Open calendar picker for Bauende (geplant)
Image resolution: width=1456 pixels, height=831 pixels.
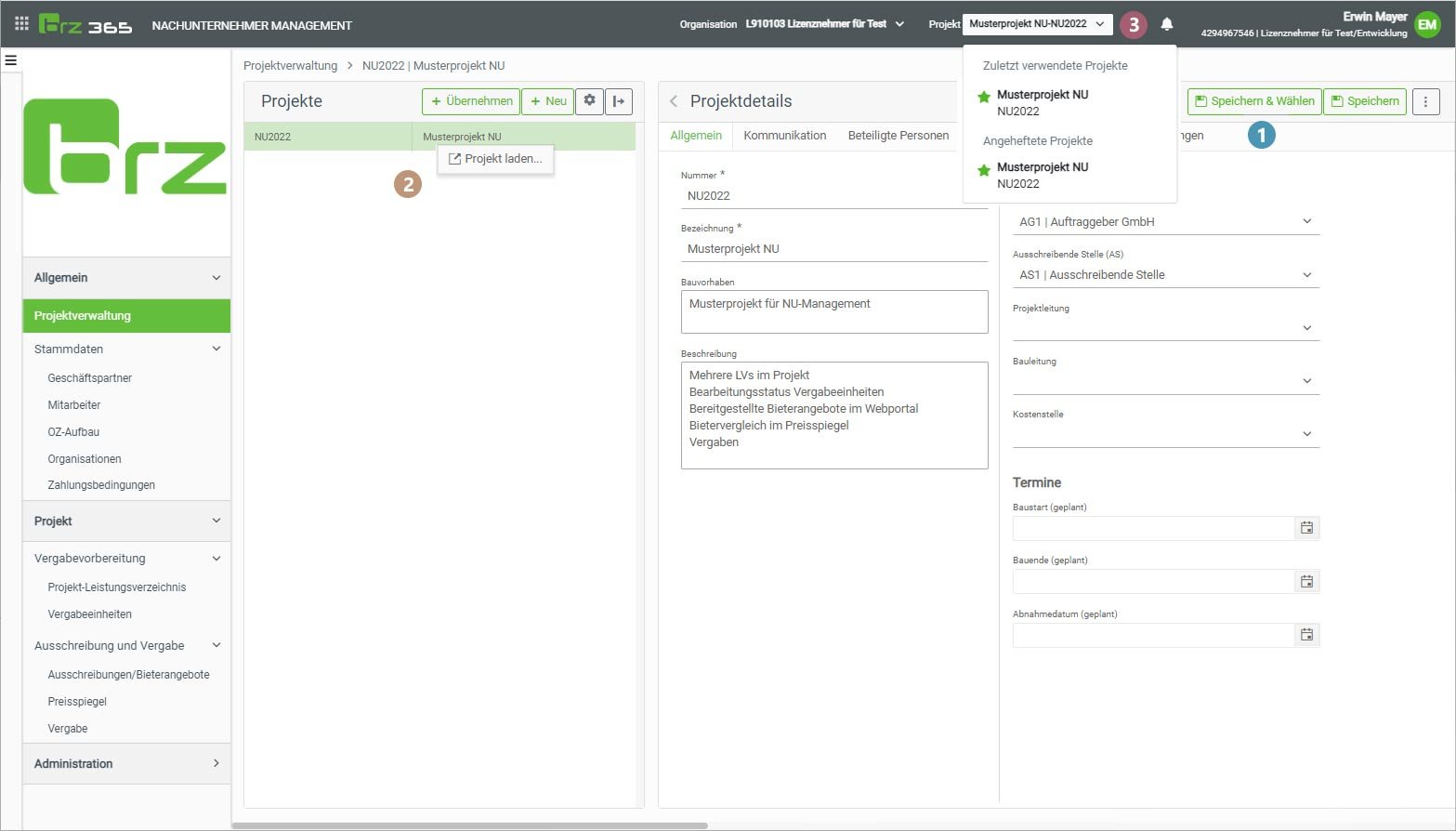coord(1306,582)
